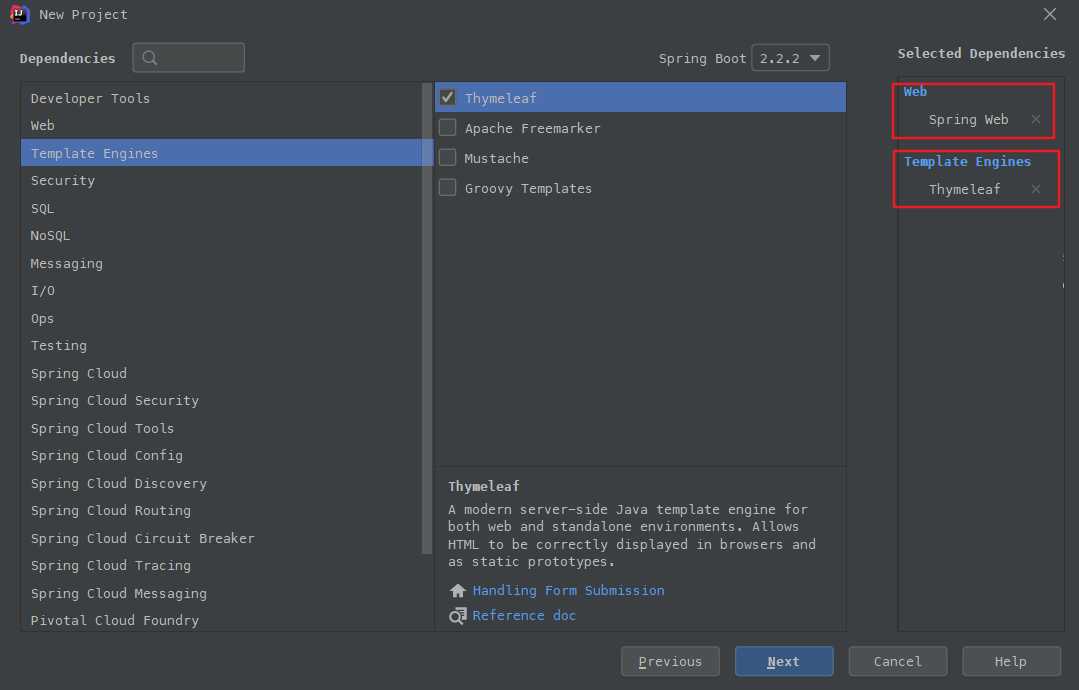Check the Mustache checkbox

click(x=448, y=158)
